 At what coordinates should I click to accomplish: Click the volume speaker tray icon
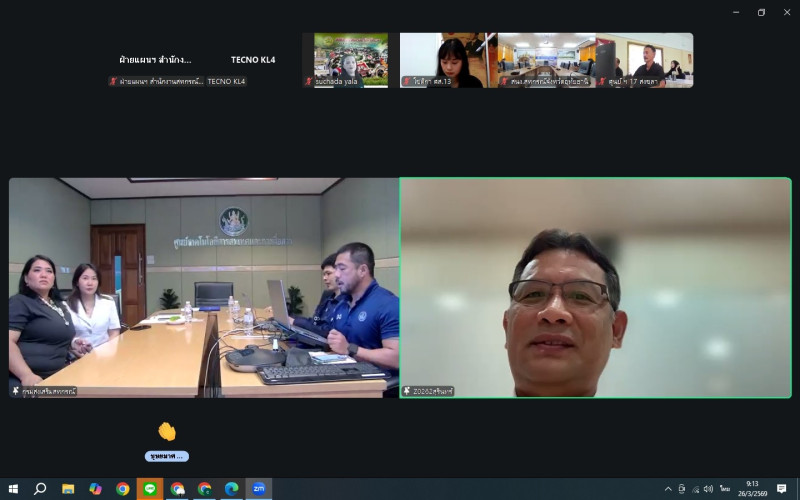click(x=708, y=489)
